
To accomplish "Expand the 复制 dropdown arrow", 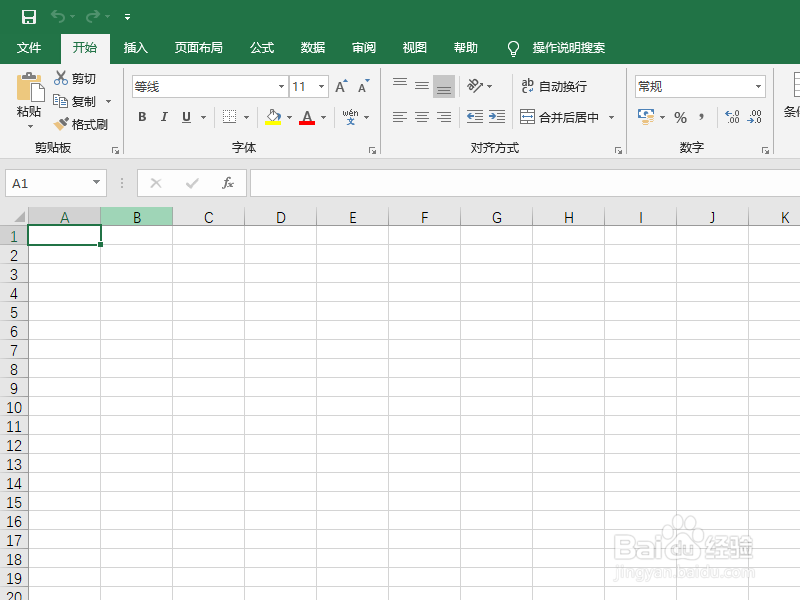I will (x=108, y=102).
